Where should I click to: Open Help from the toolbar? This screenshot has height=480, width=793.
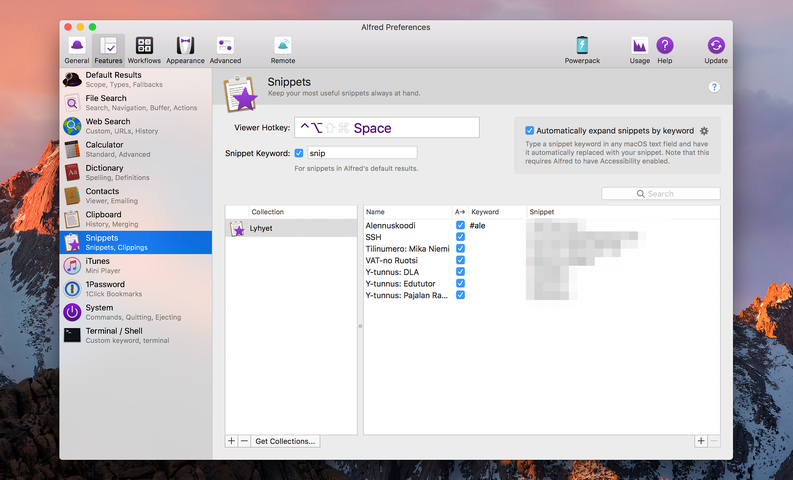coord(665,50)
